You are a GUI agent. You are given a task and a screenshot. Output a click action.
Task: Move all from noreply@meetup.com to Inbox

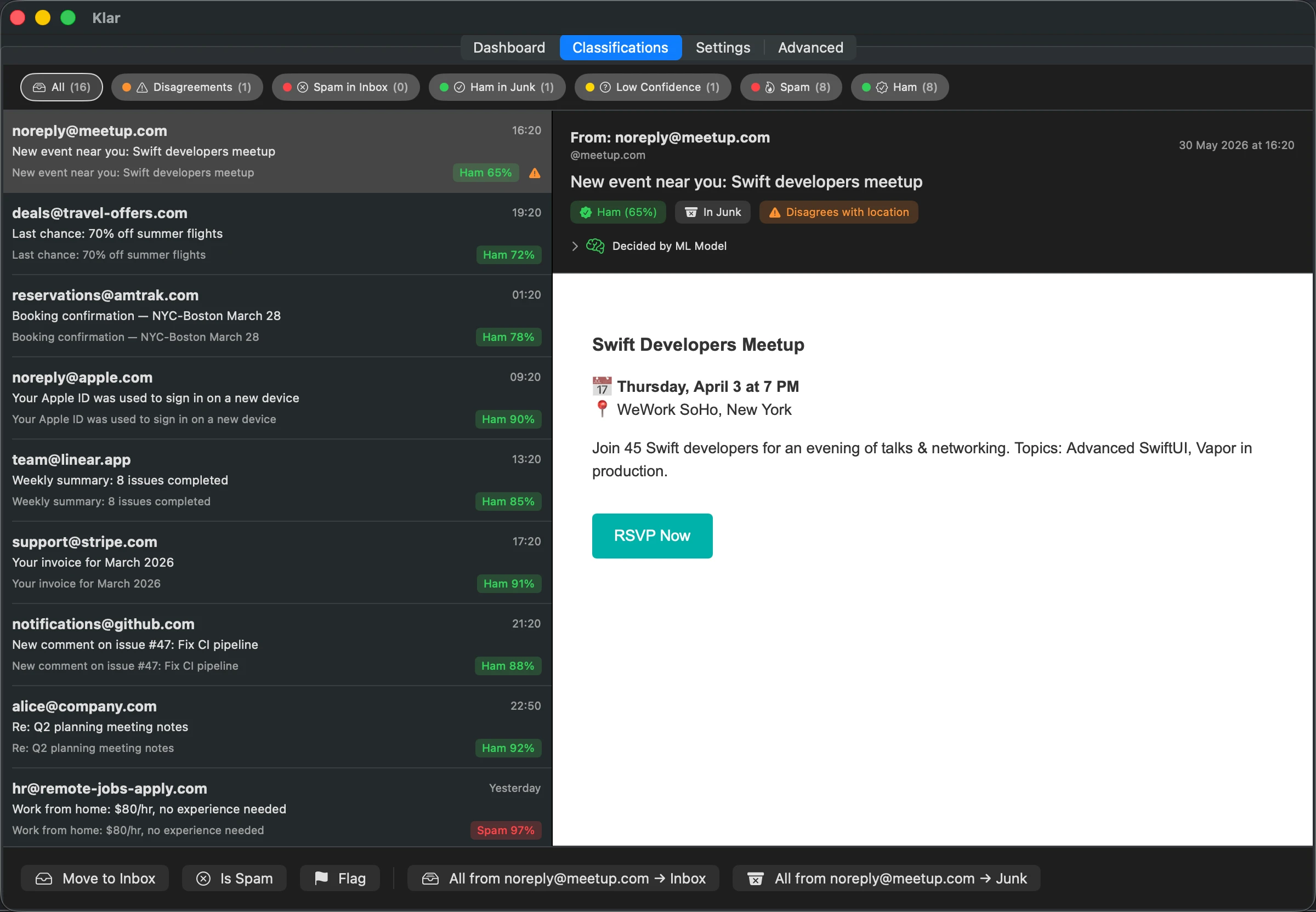[563, 878]
